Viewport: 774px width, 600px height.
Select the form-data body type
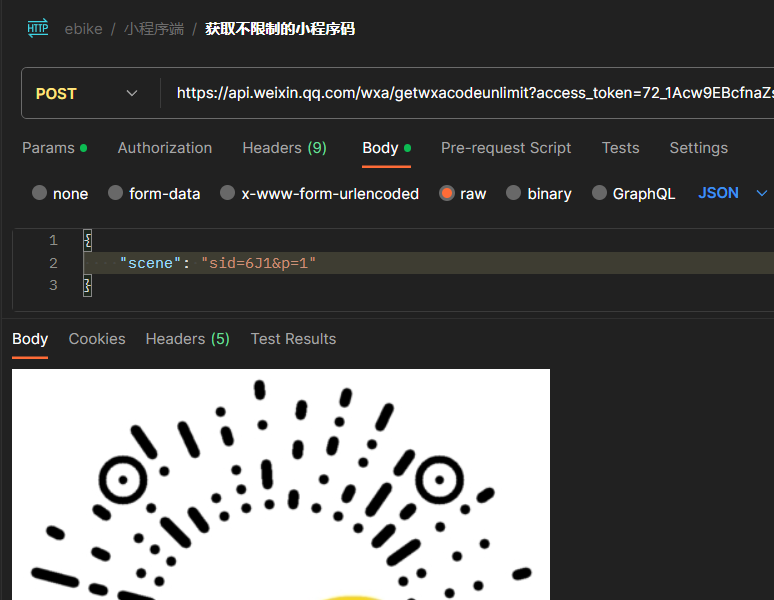pyautogui.click(x=155, y=193)
